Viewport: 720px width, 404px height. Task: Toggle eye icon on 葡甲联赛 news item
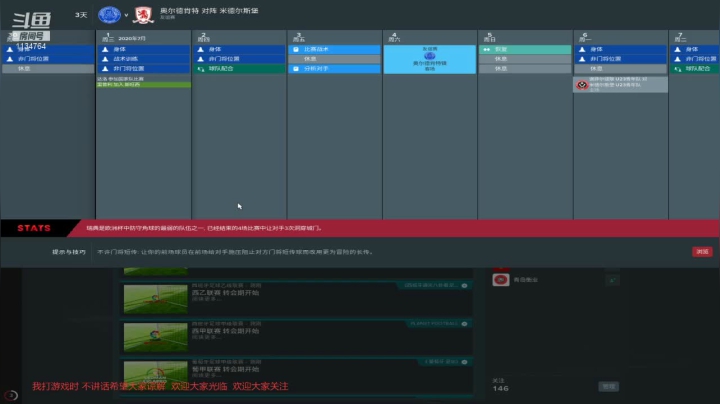coord(464,362)
